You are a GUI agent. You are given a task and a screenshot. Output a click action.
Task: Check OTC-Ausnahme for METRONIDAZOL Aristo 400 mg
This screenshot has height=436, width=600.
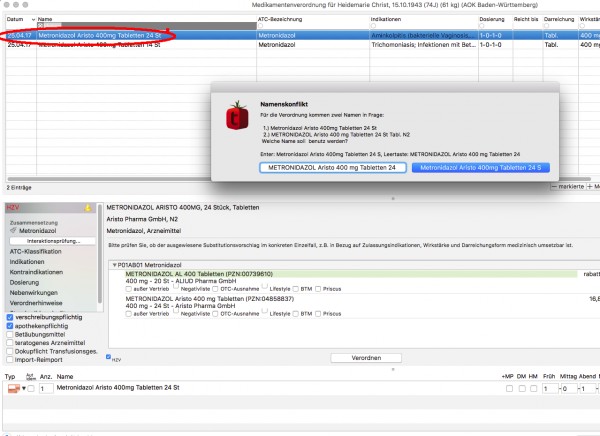point(215,314)
